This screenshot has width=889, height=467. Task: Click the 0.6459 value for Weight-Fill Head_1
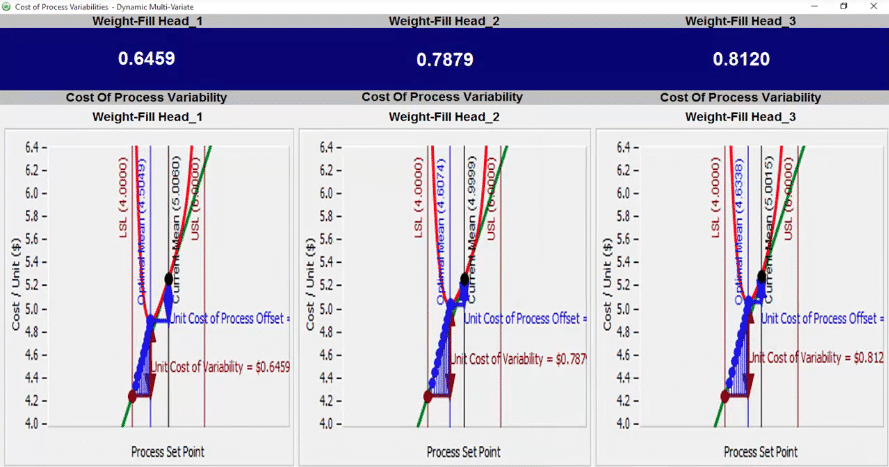[x=146, y=59]
